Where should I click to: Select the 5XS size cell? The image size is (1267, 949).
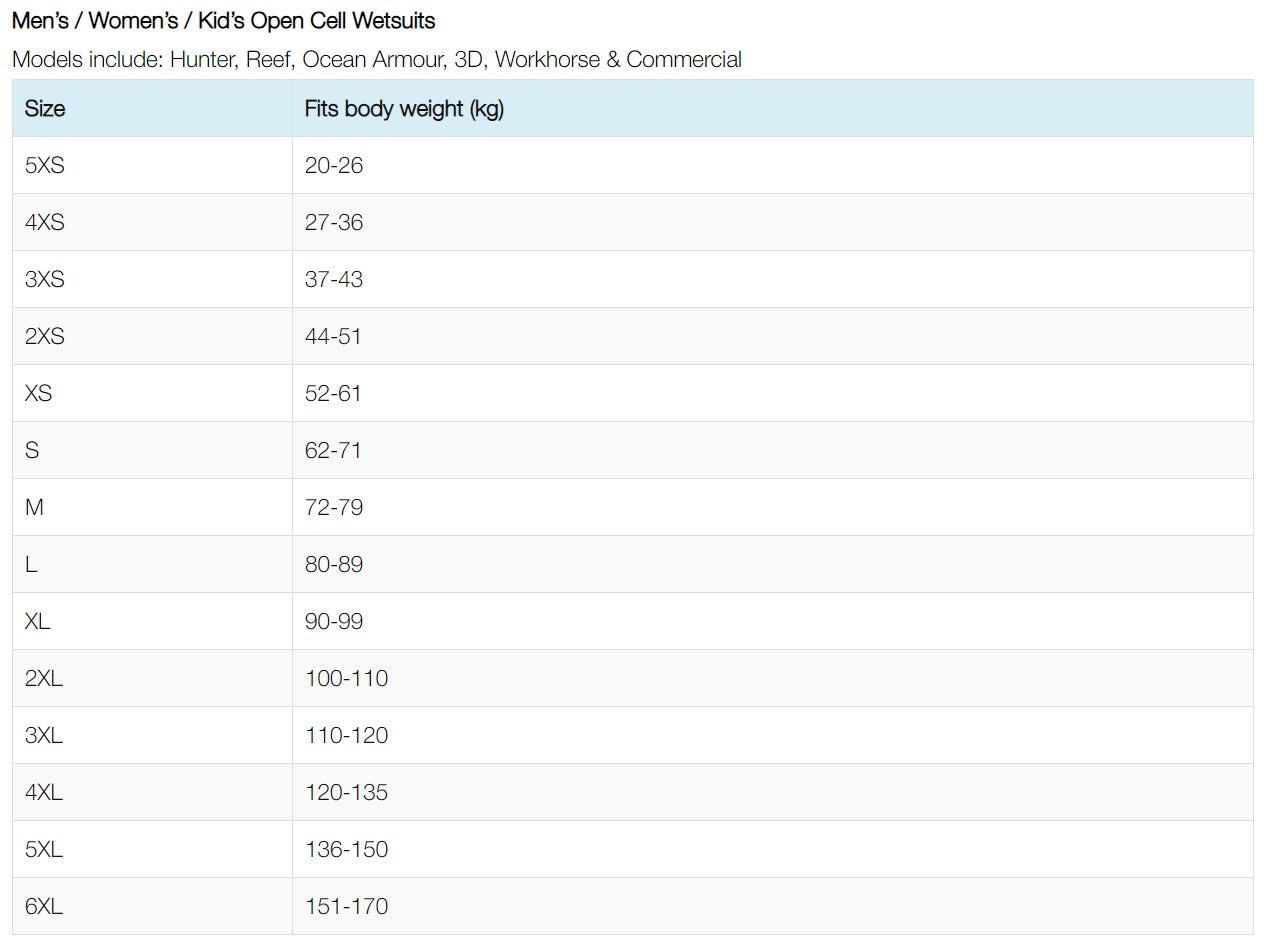click(x=45, y=166)
